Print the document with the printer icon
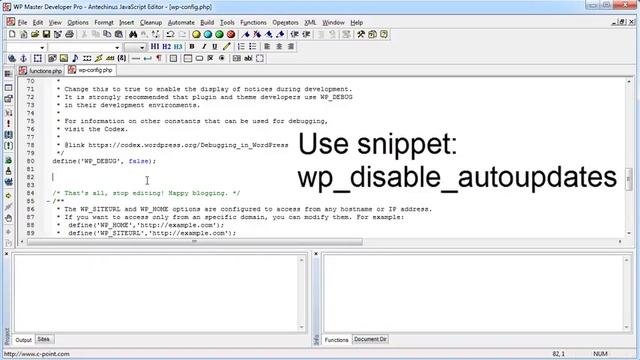Image resolution: width=640 pixels, height=360 pixels. (69, 34)
